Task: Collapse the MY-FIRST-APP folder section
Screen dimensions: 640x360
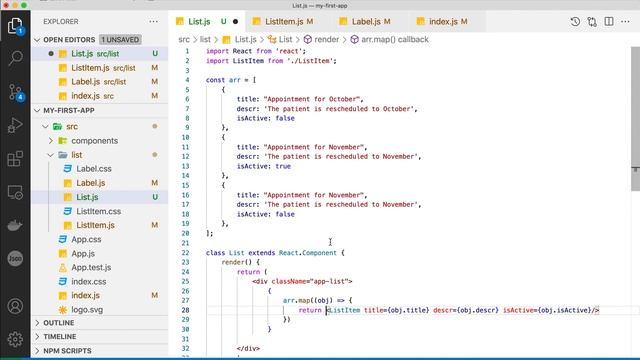Action: click(x=38, y=111)
